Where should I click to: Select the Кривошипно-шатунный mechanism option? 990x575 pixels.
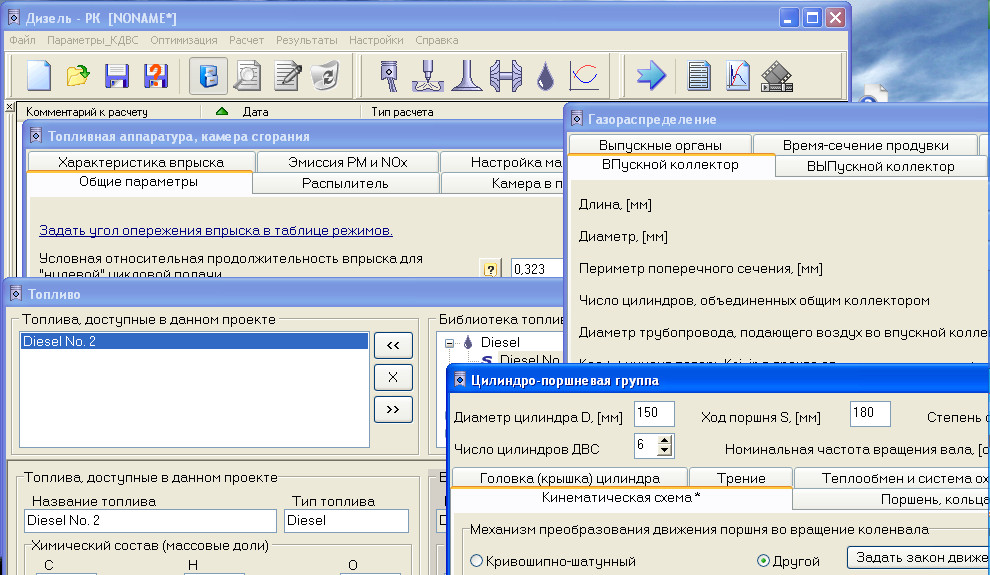[476, 561]
